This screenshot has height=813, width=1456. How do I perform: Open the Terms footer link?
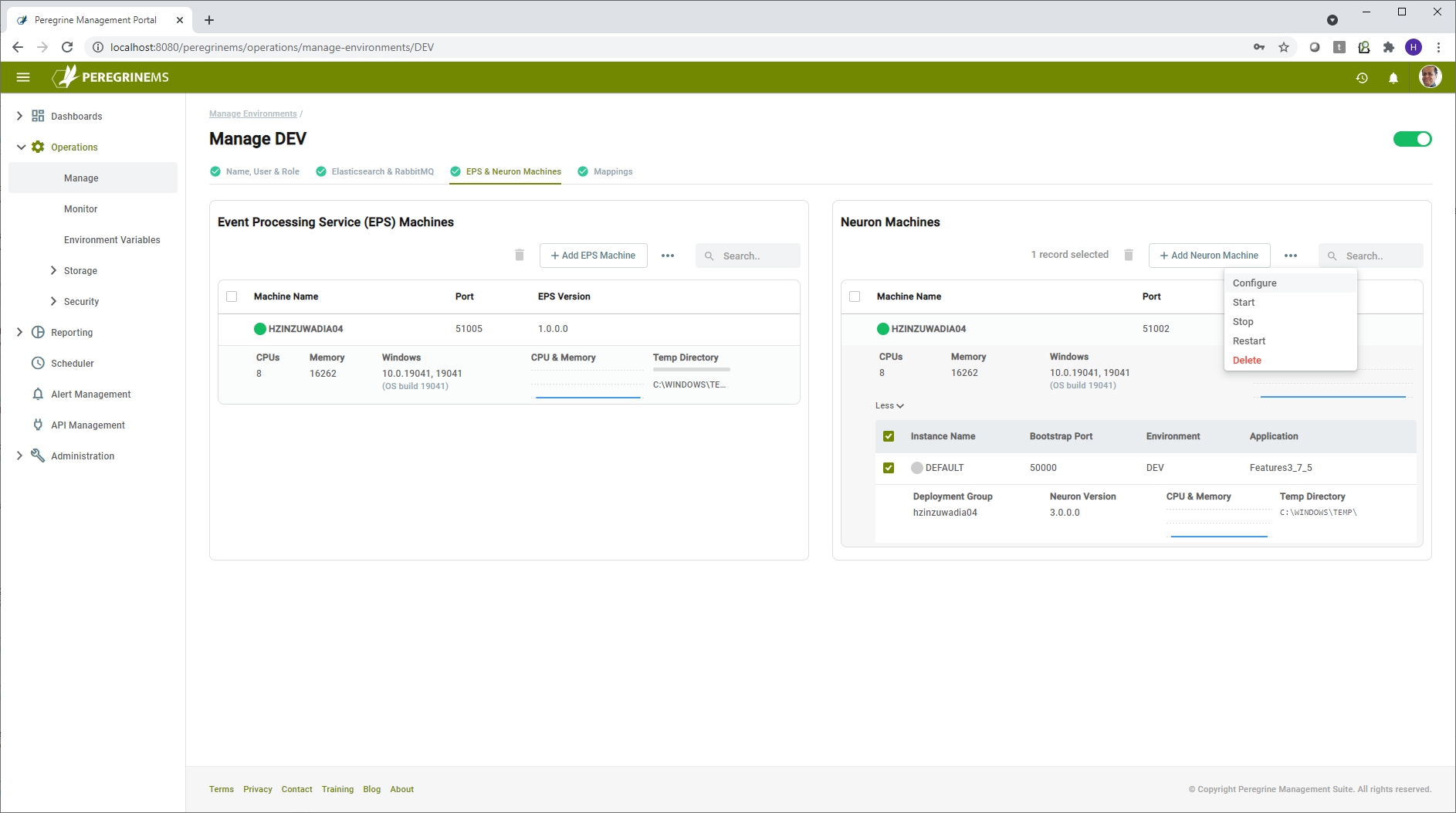click(221, 789)
